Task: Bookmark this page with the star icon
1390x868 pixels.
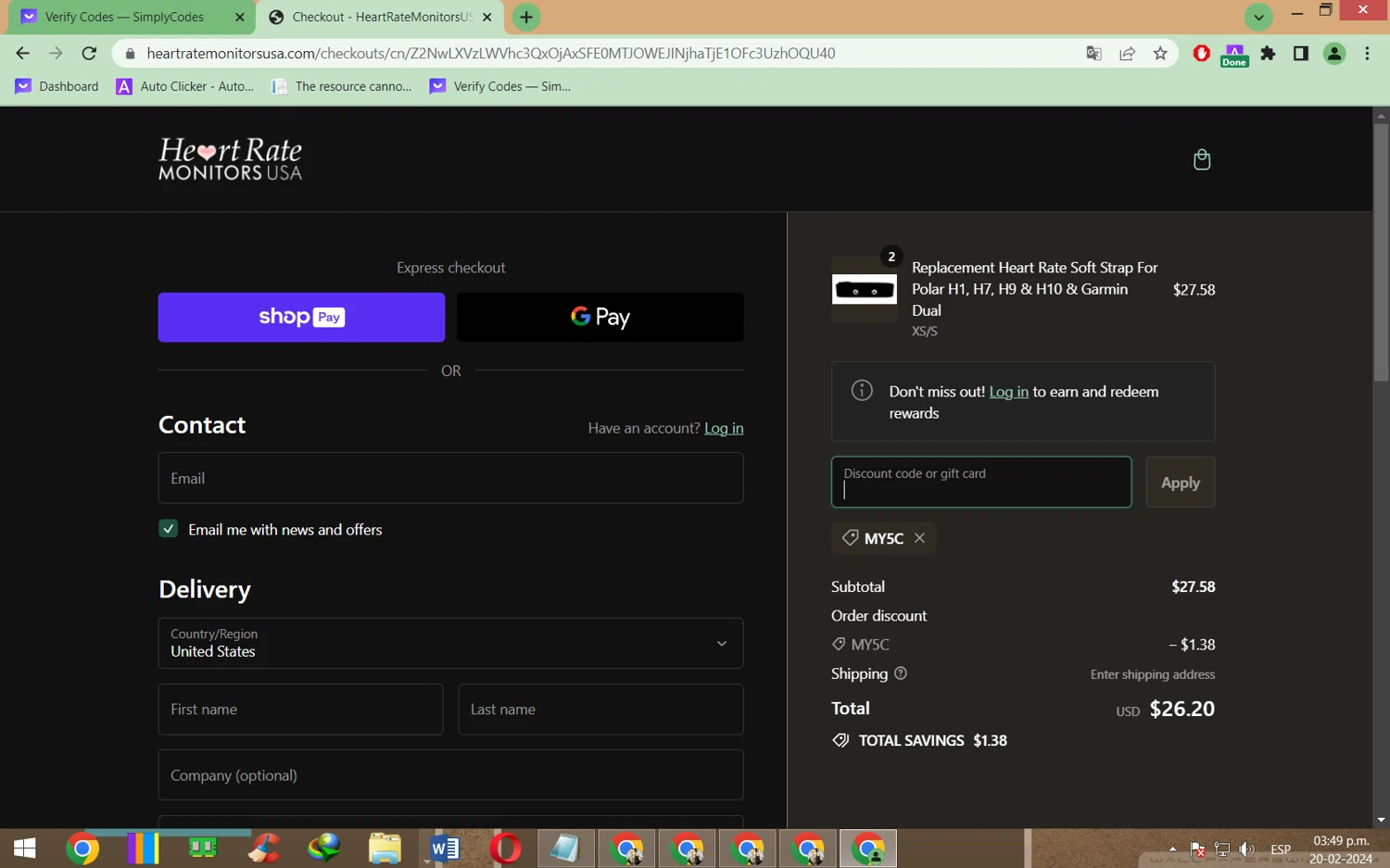Action: point(1160,54)
